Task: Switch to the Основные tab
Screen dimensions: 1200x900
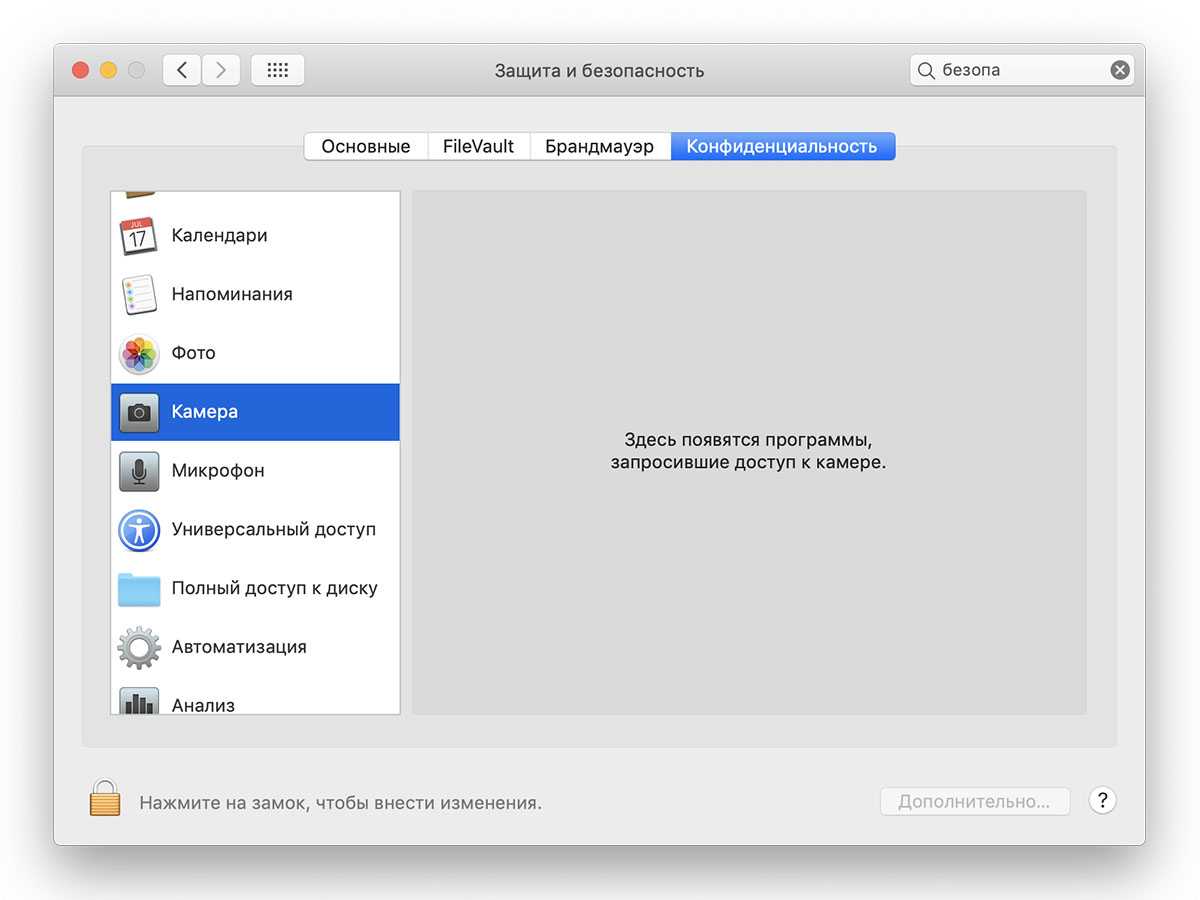Action: click(365, 146)
